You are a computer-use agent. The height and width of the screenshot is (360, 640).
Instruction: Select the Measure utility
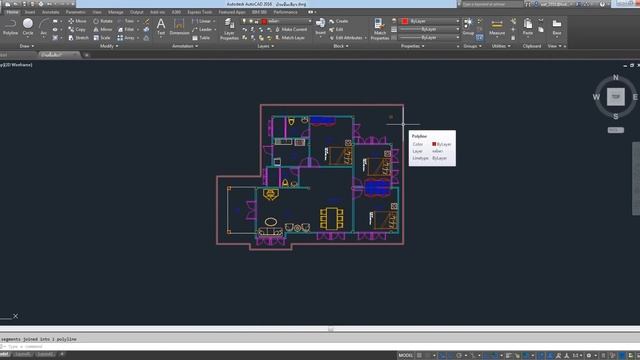pos(497,27)
